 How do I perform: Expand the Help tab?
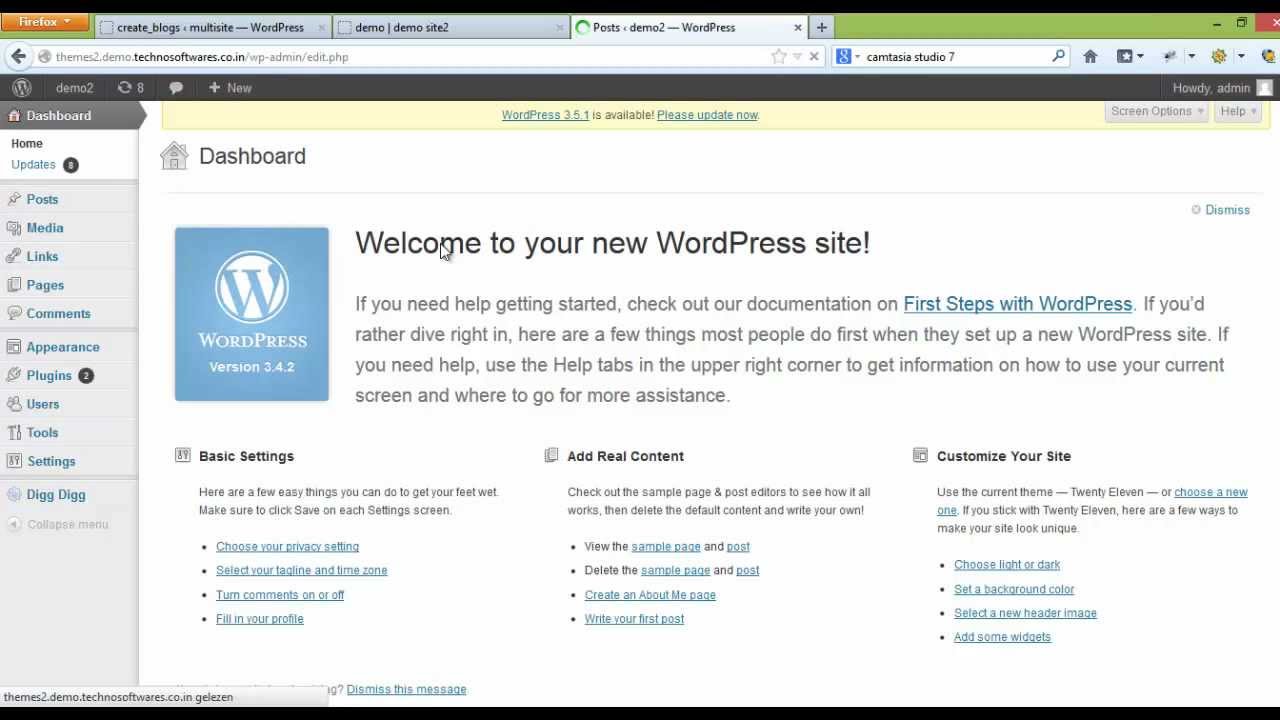(1238, 111)
